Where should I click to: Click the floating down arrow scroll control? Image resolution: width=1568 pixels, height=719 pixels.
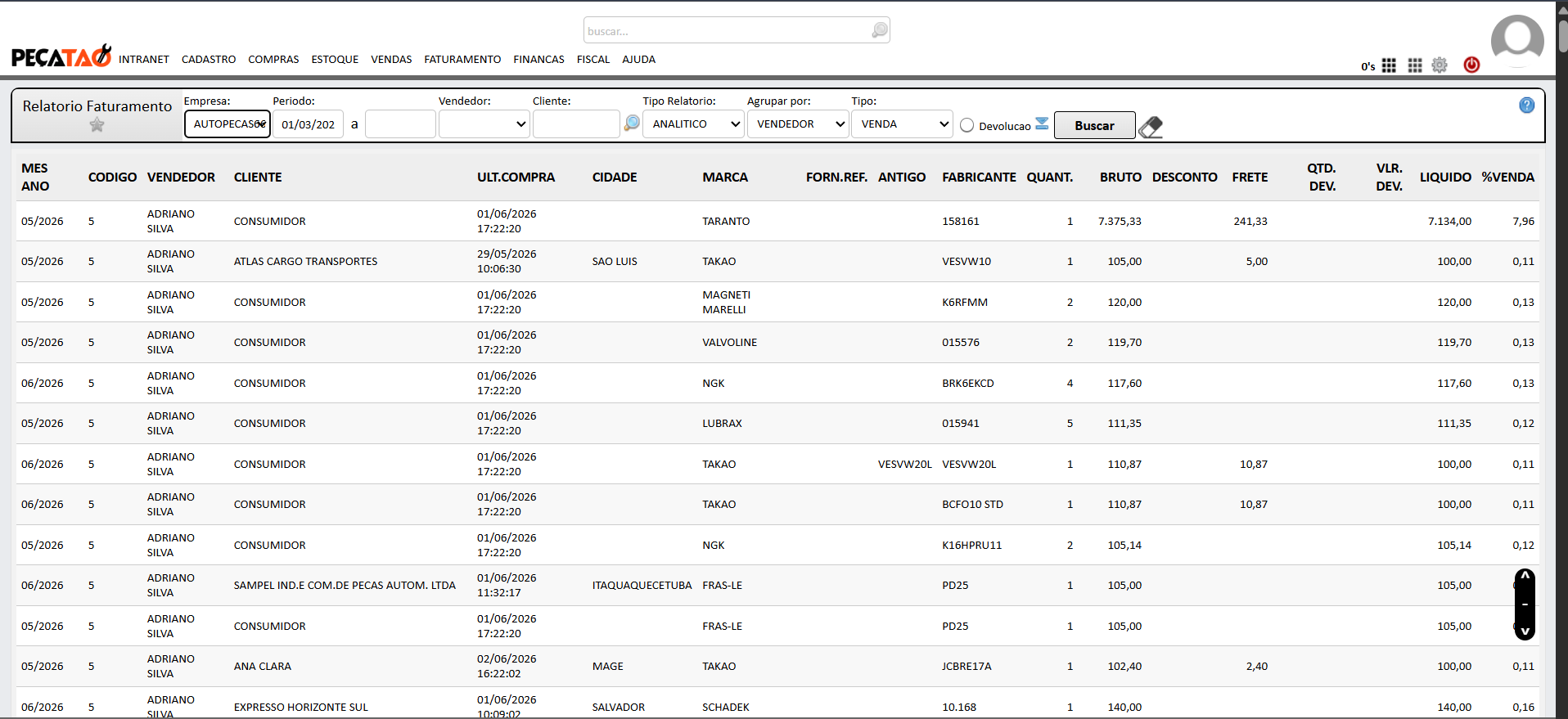coord(1525,631)
